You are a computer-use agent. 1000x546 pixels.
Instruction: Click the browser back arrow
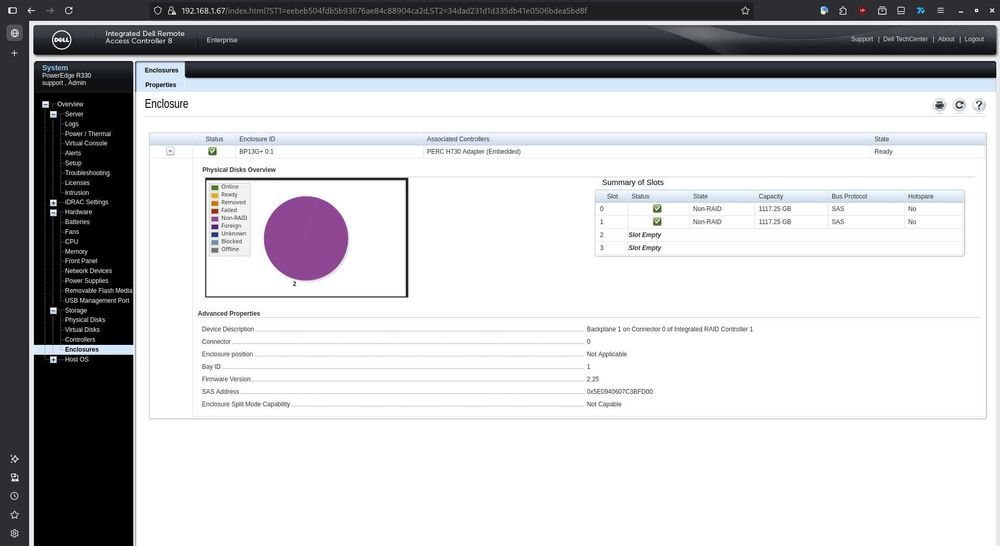click(x=31, y=10)
